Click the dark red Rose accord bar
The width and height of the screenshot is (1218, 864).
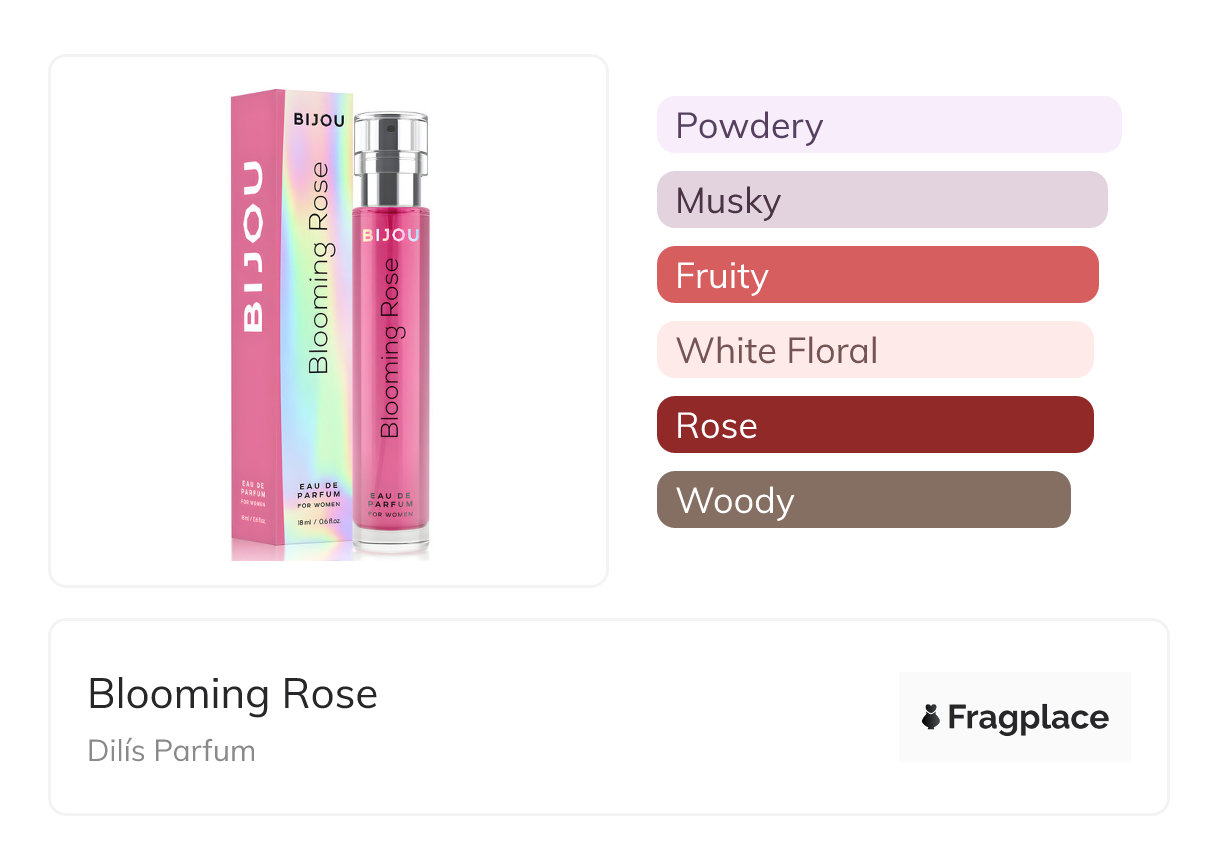click(874, 425)
